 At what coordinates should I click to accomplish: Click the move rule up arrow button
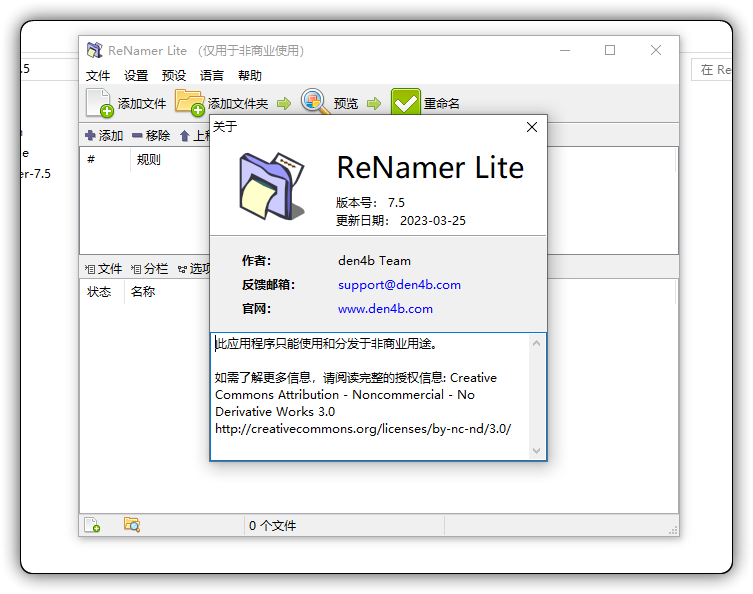[x=184, y=136]
